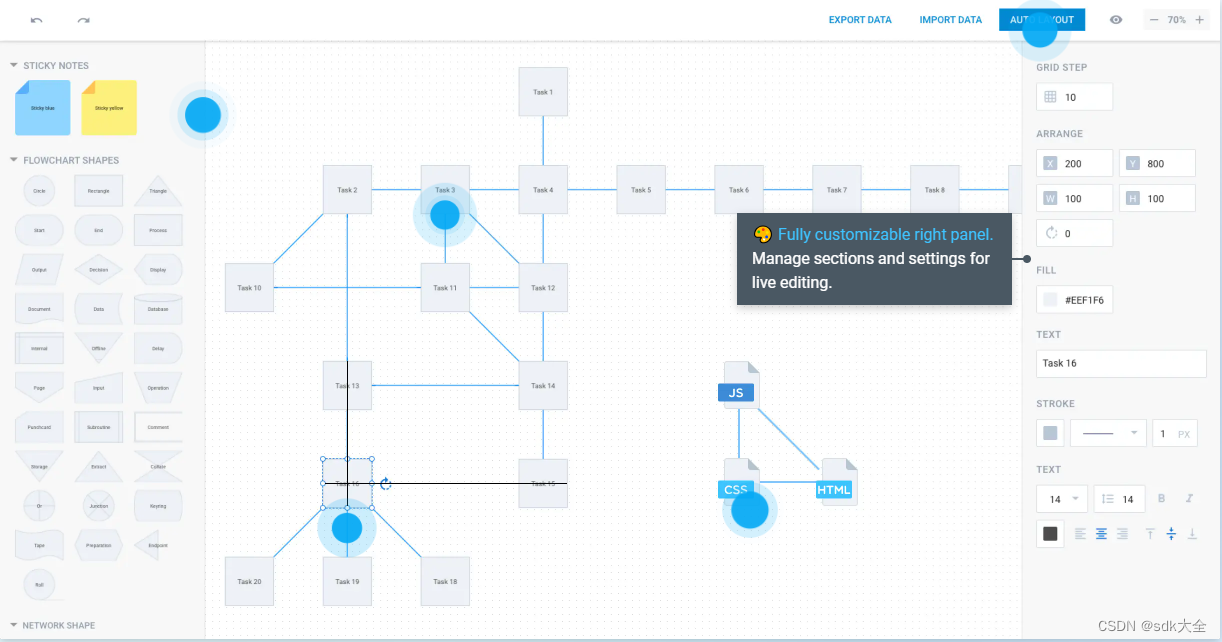
Task: Open the grid step settings icon
Action: click(1048, 96)
